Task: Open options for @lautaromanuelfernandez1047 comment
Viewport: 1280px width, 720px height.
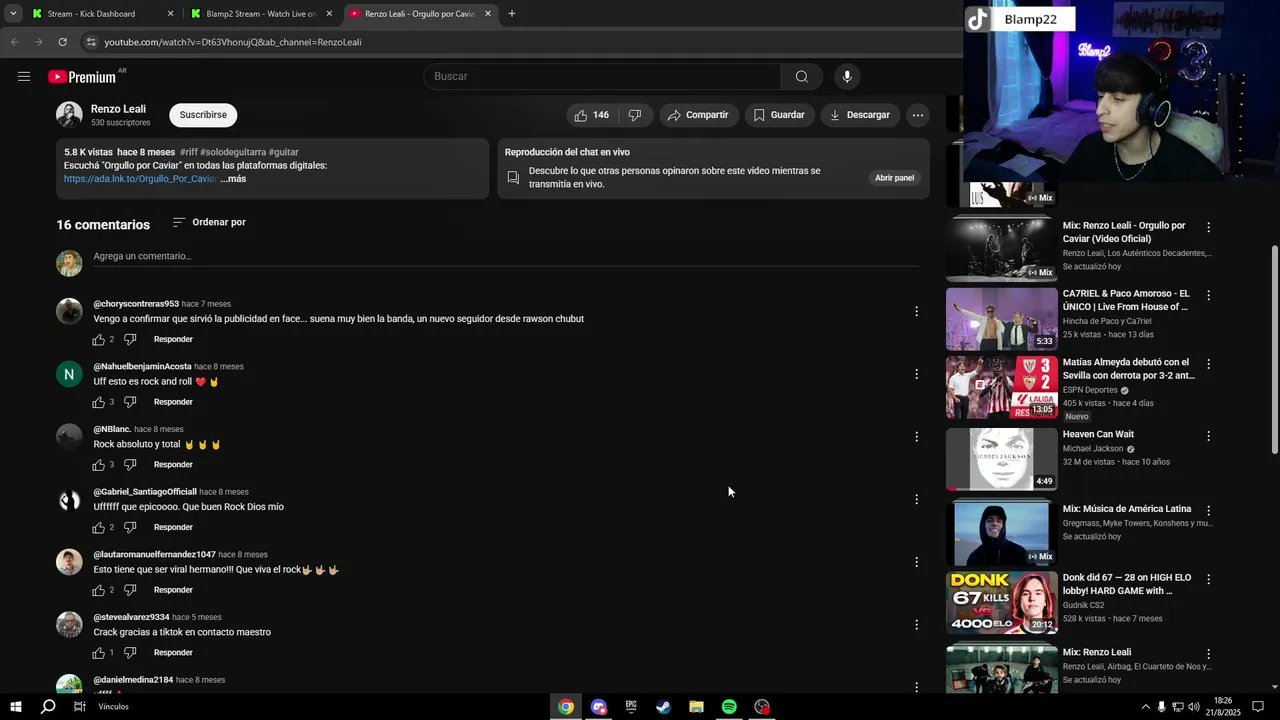Action: [916, 562]
